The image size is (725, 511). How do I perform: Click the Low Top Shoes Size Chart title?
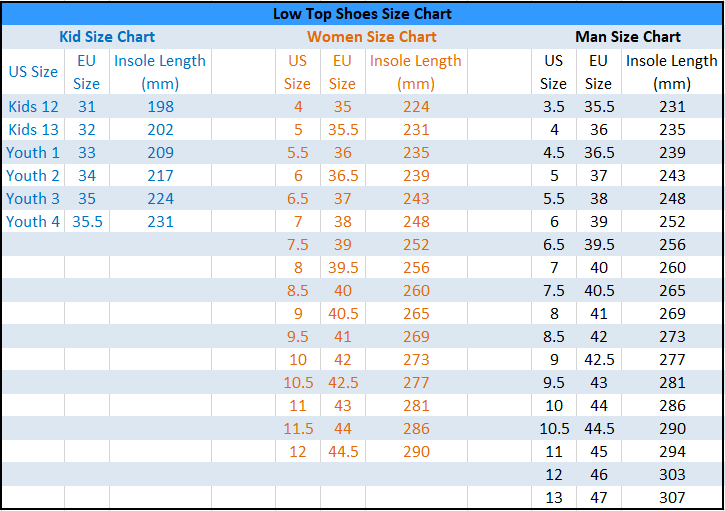[362, 14]
